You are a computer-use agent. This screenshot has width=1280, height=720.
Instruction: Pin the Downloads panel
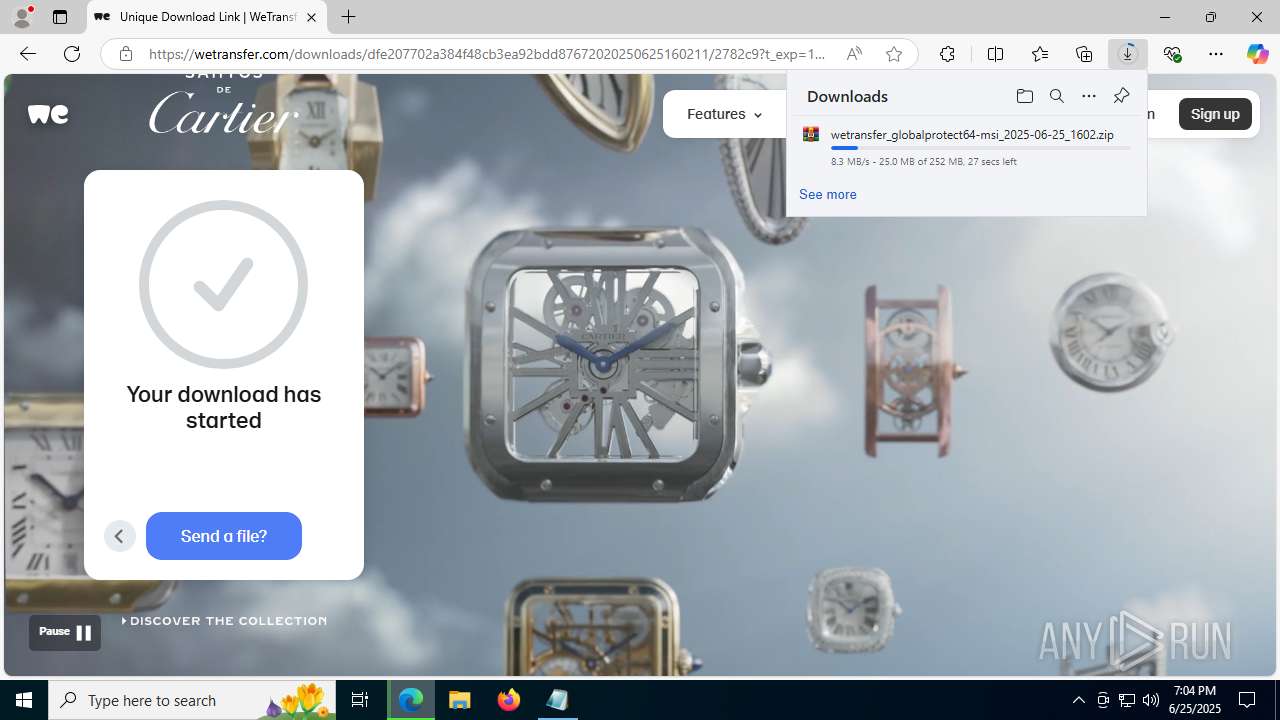1121,96
